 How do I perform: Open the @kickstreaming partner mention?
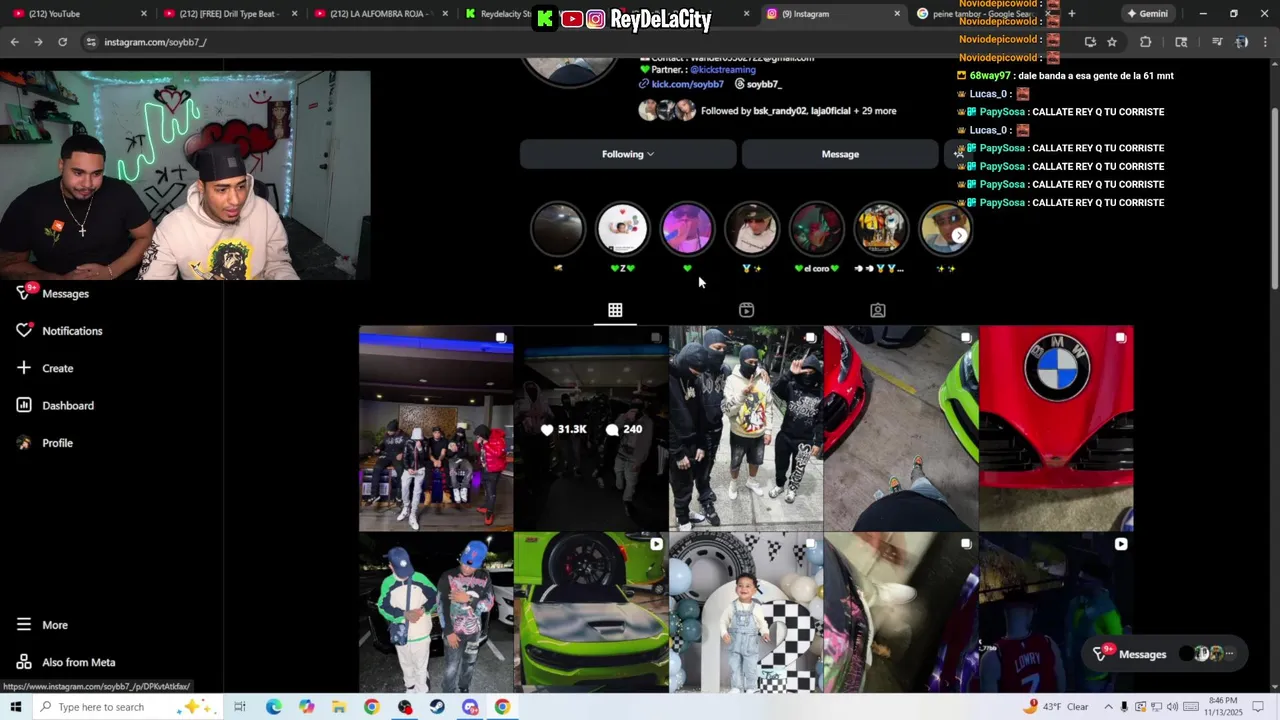(x=723, y=70)
